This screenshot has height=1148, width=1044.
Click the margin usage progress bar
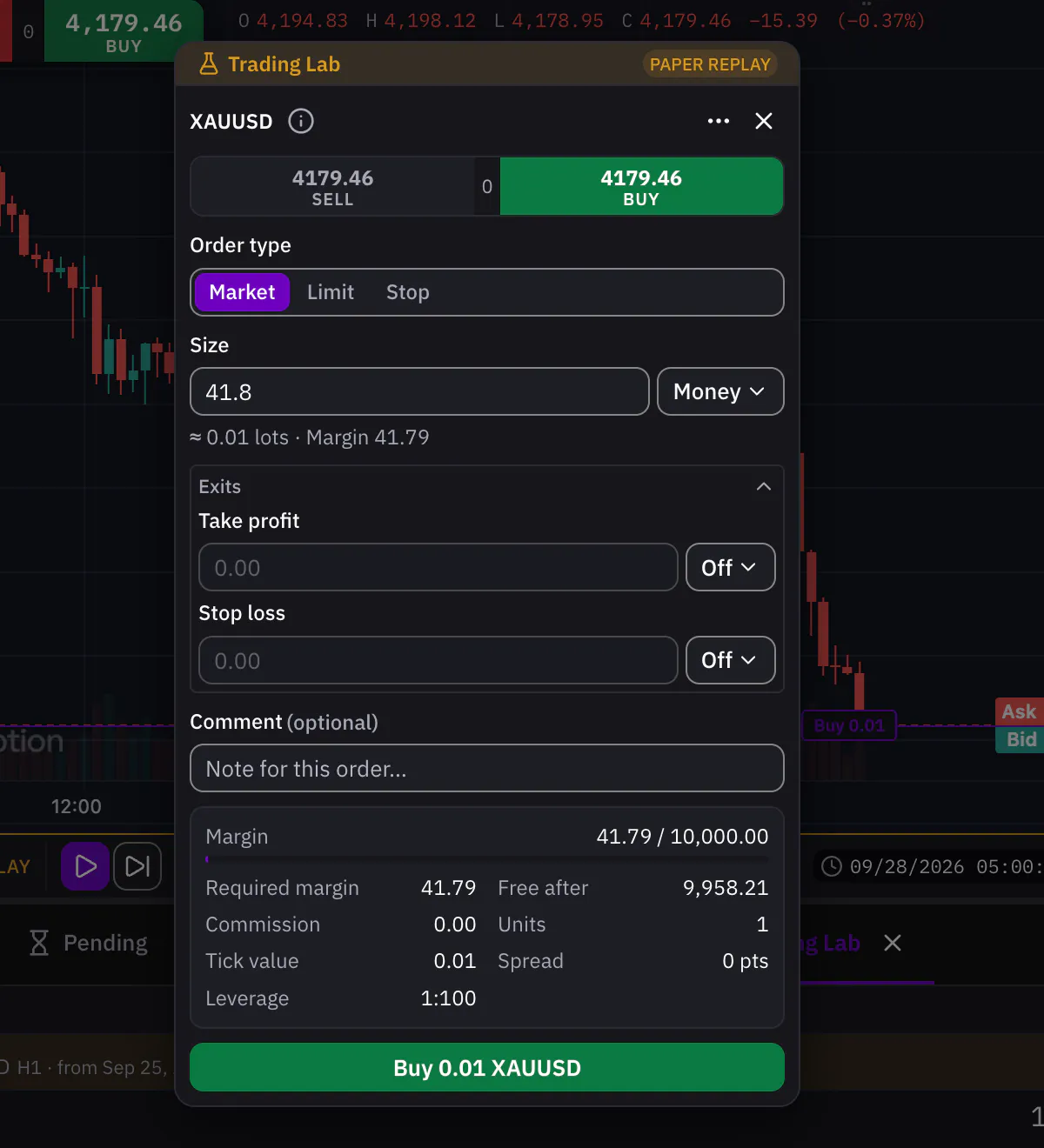487,859
